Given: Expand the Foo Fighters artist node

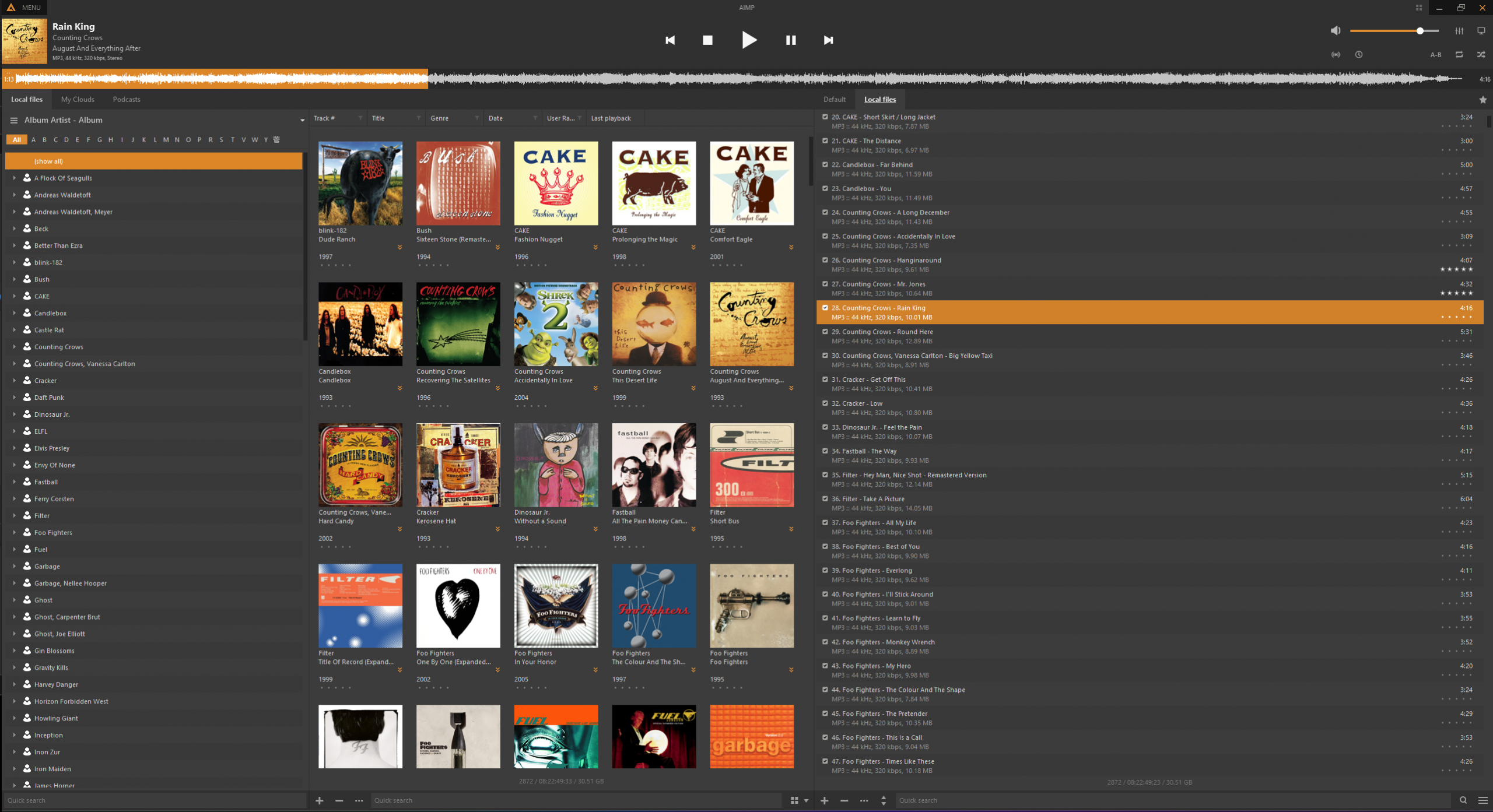Looking at the screenshot, I should pyautogui.click(x=14, y=533).
